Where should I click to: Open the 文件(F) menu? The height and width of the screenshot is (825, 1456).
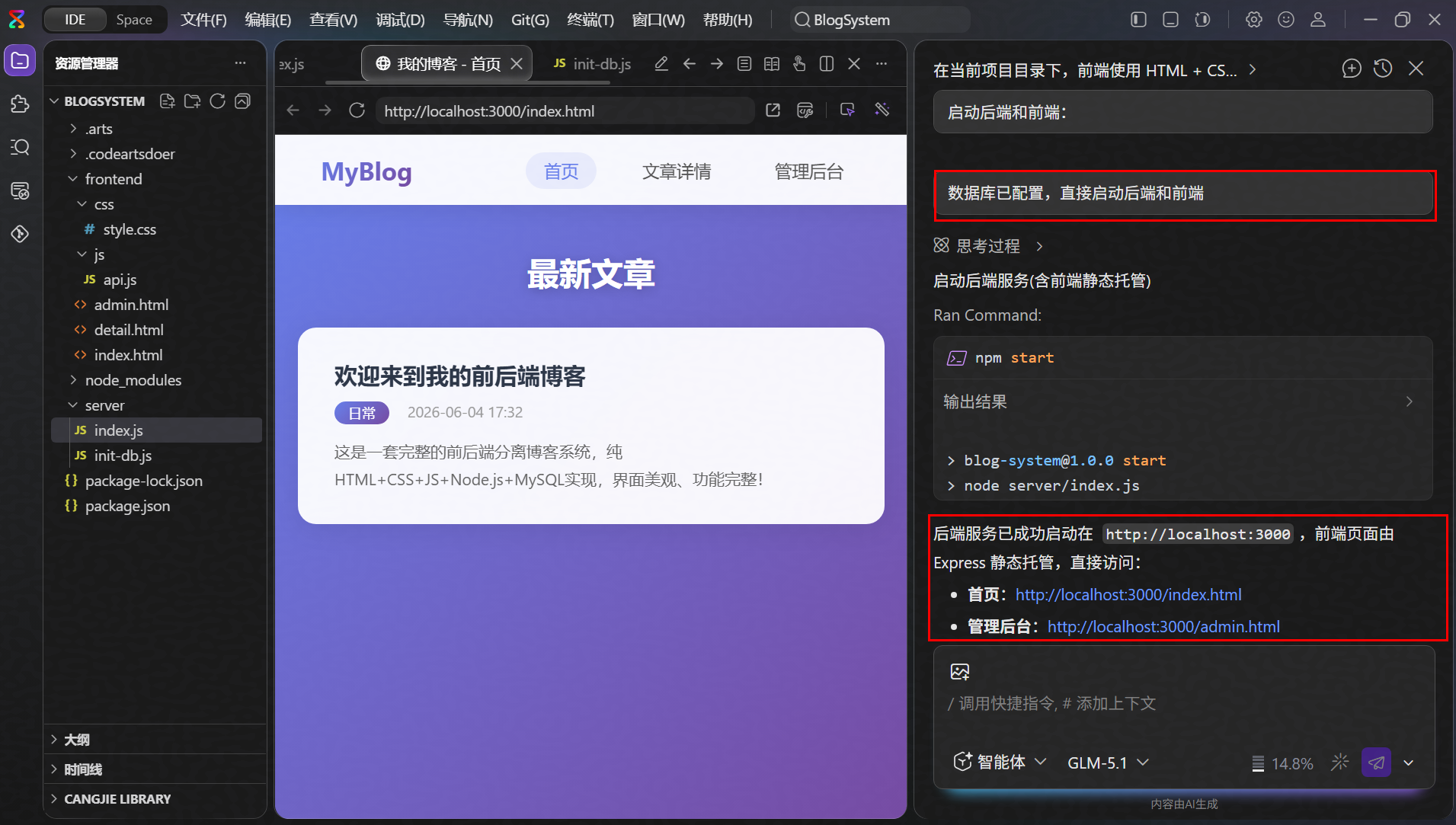(203, 20)
